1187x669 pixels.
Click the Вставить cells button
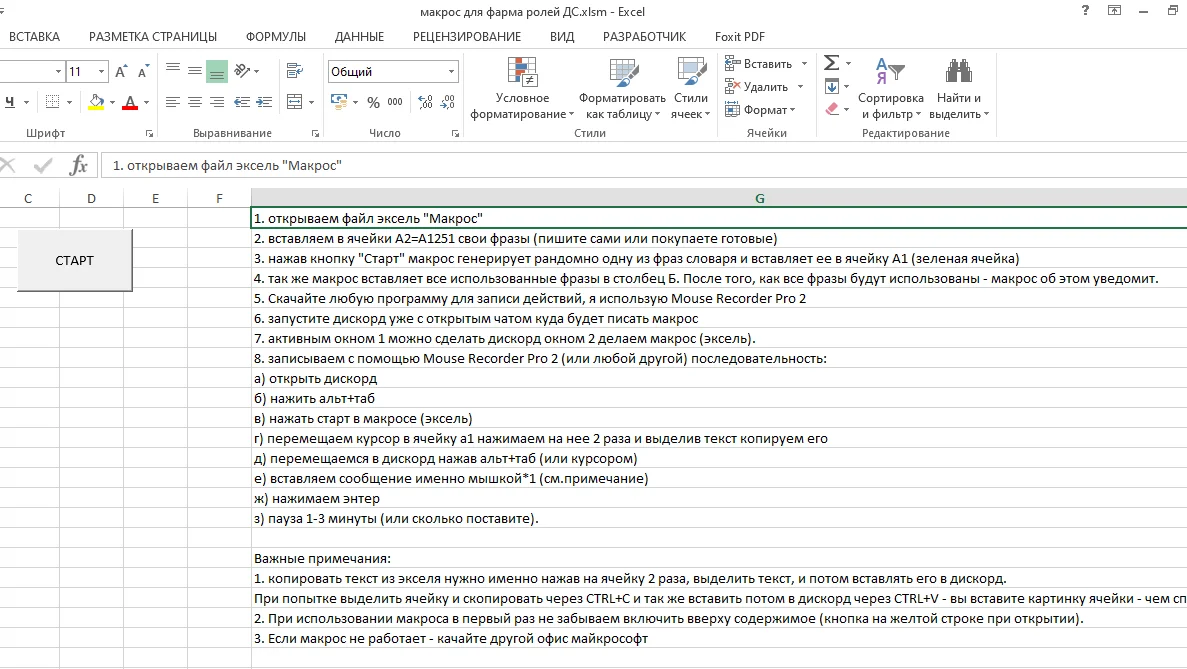759,64
